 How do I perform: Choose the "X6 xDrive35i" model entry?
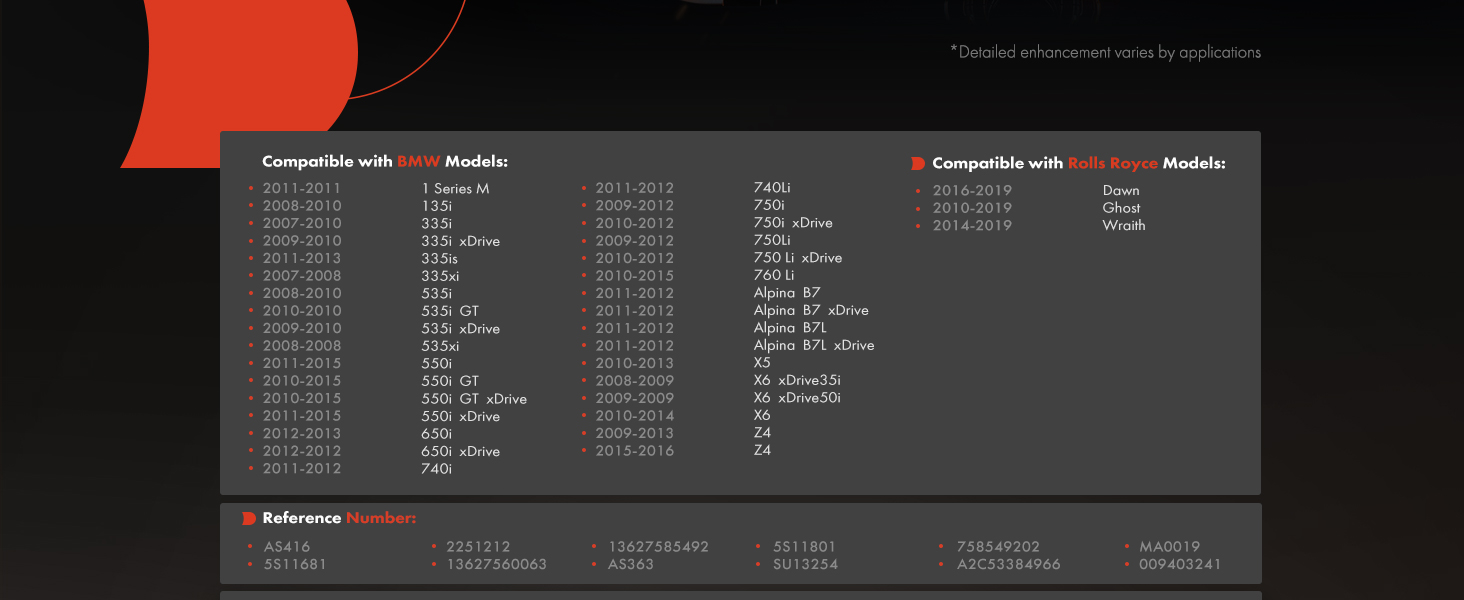coord(797,380)
